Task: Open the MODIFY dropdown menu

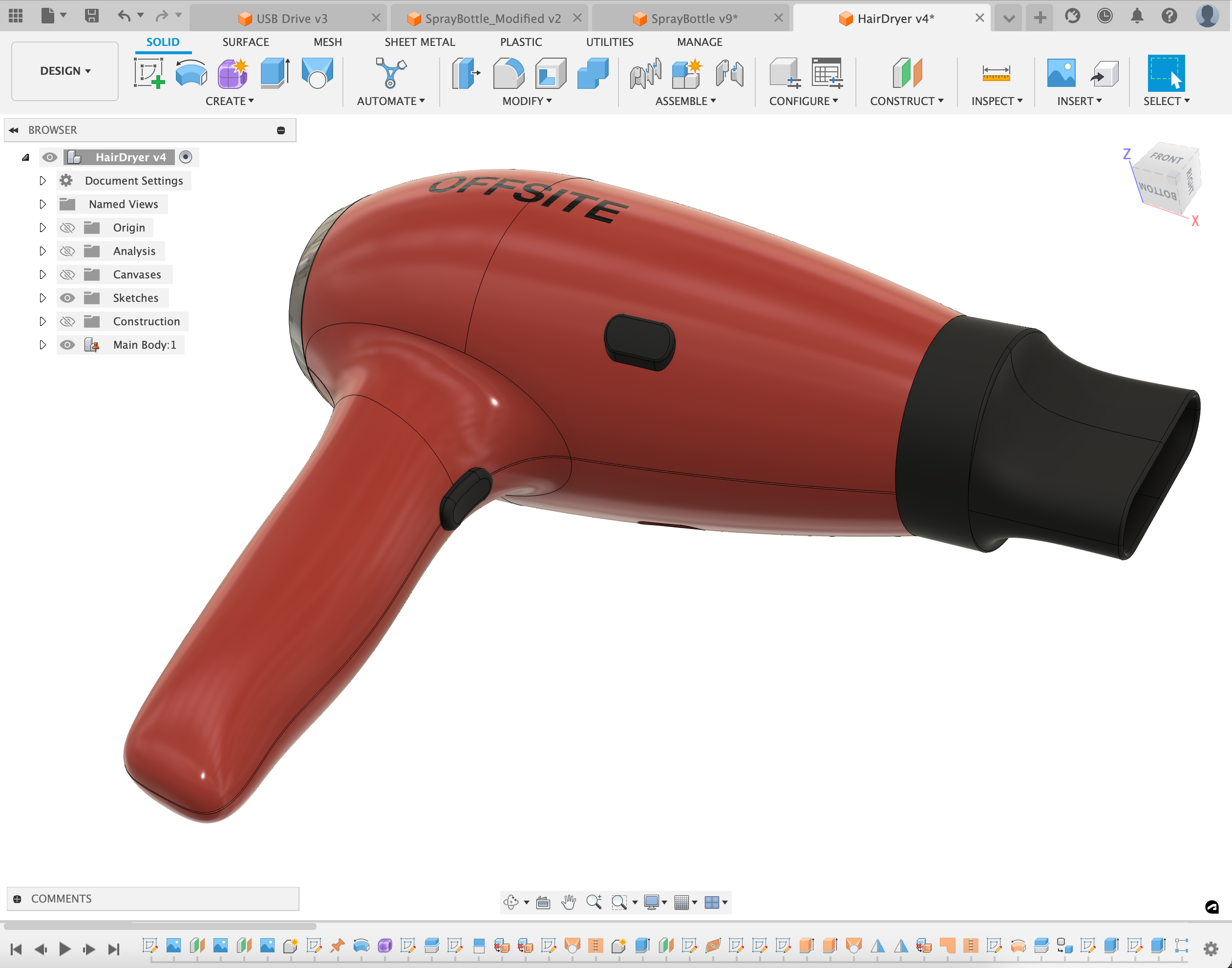Action: point(527,101)
